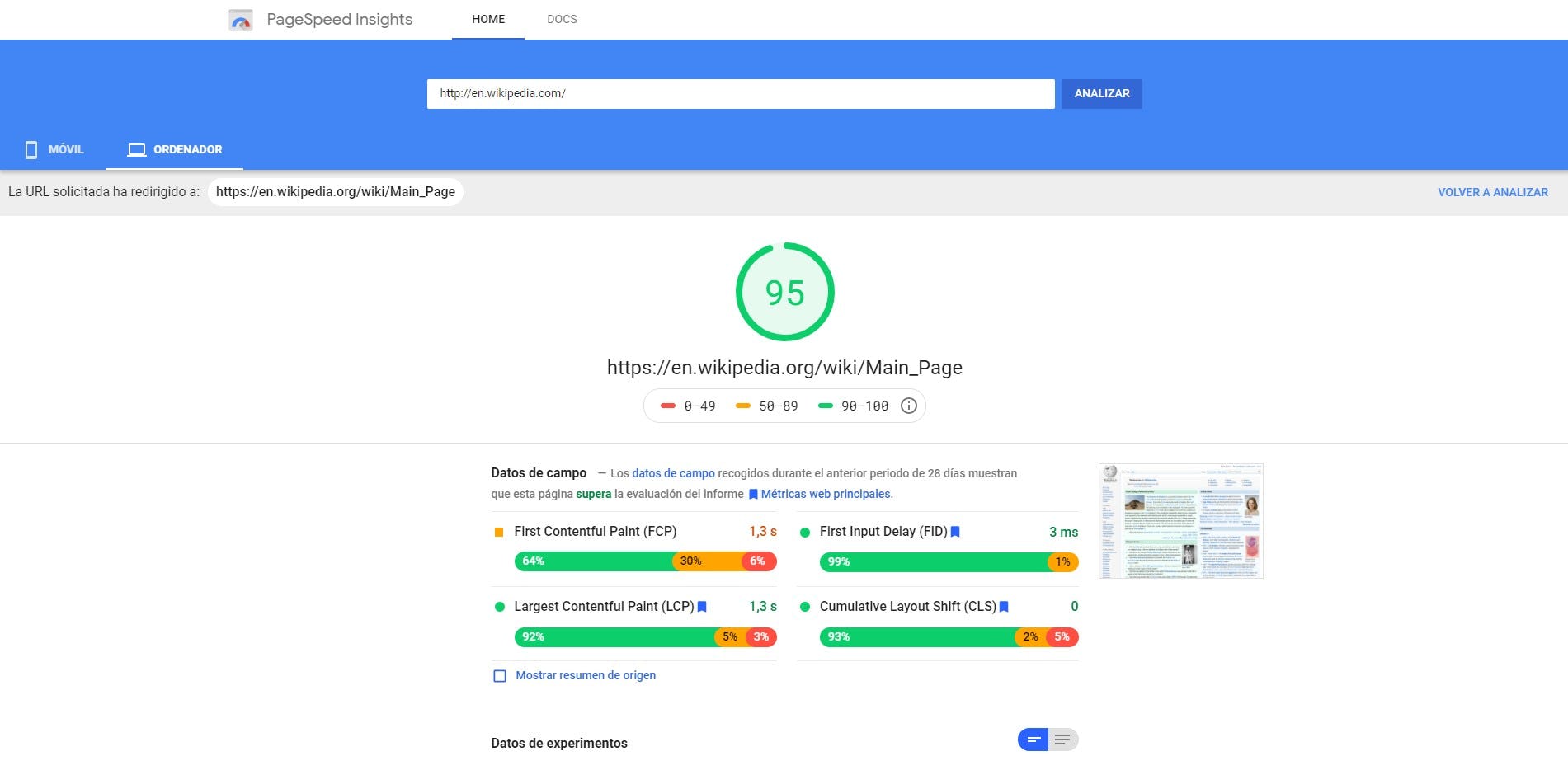Click the PageSpeed Insights logo icon
The height and width of the screenshot is (770, 1568).
tap(241, 19)
